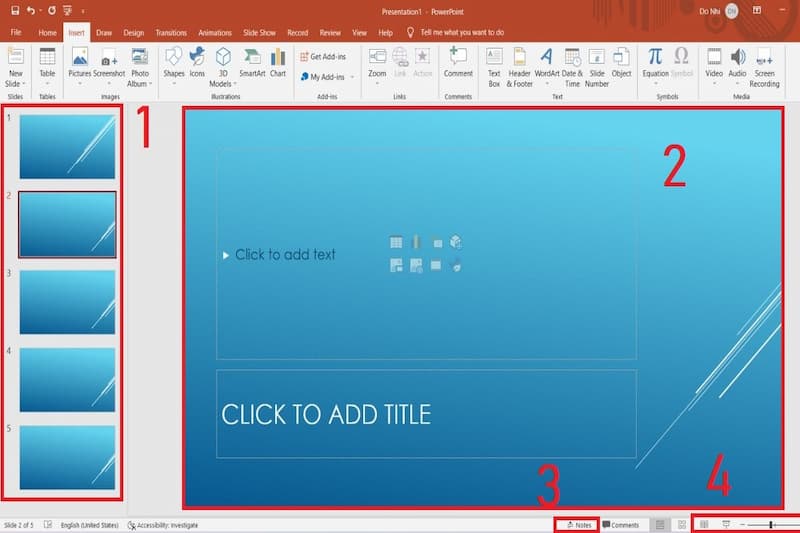The height and width of the screenshot is (533, 800).
Task: Save the presentation from the quick access toolbar
Action: (x=15, y=10)
